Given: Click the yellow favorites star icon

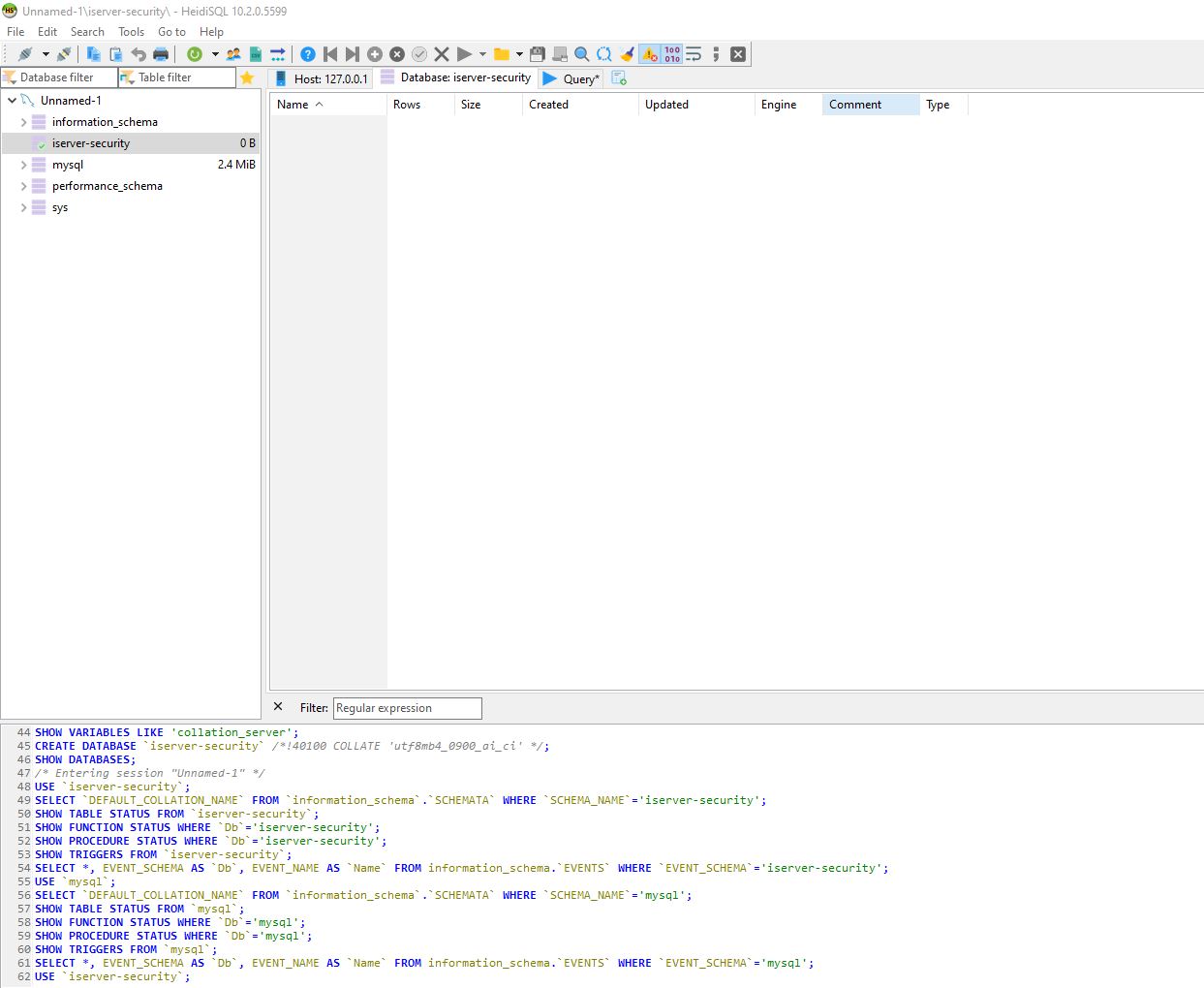Looking at the screenshot, I should 247,77.
